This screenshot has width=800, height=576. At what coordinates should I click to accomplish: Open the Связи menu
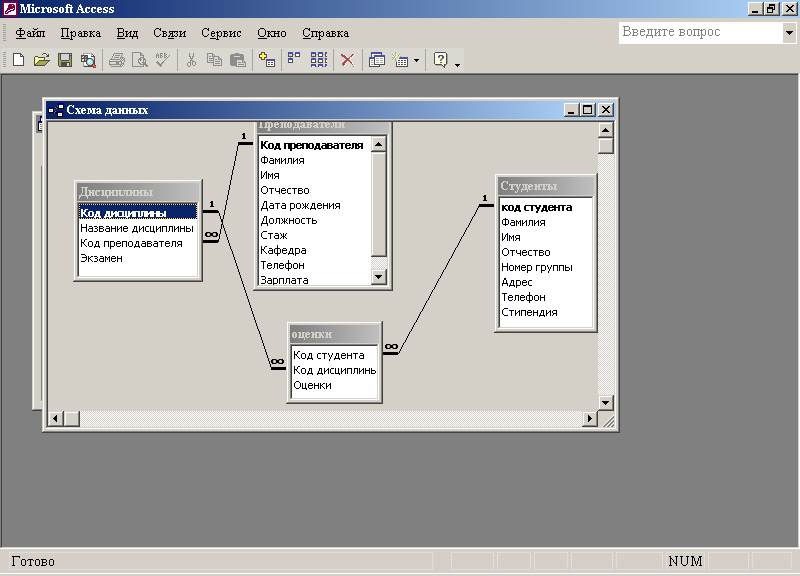(169, 33)
